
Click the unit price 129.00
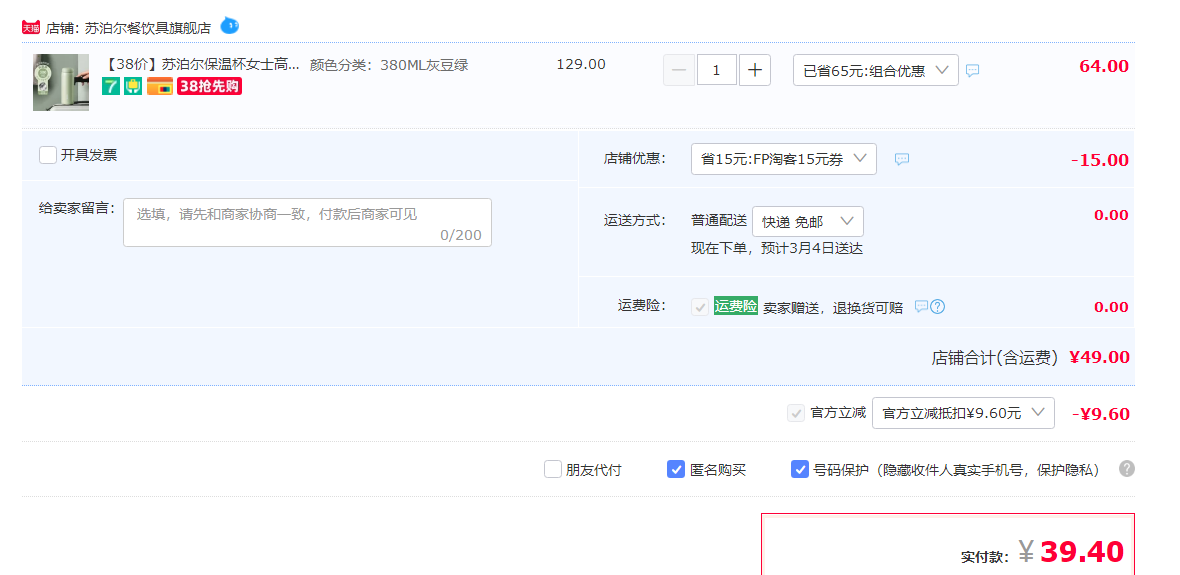point(581,64)
